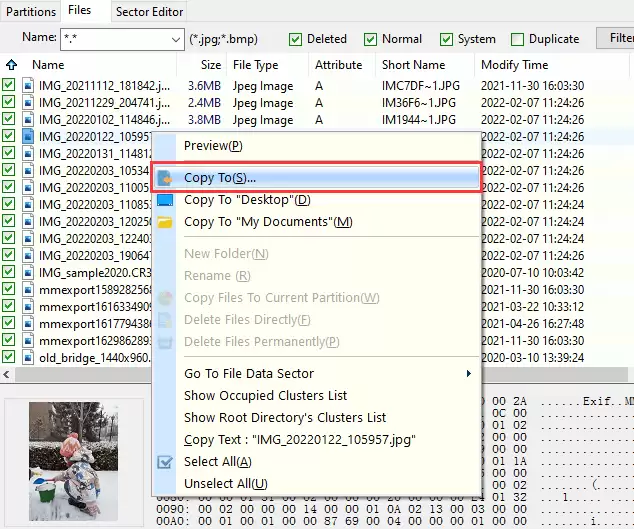Click Show Occupied Clusters List
The image size is (634, 529).
click(265, 396)
